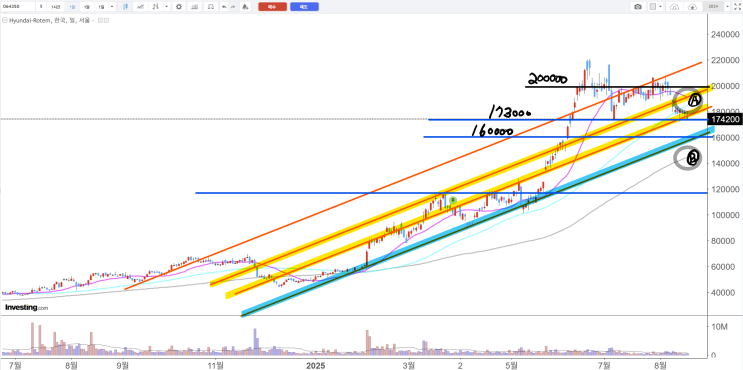Select the 1일 daily interval
Screen dimensions: 743x370
pos(72,7)
